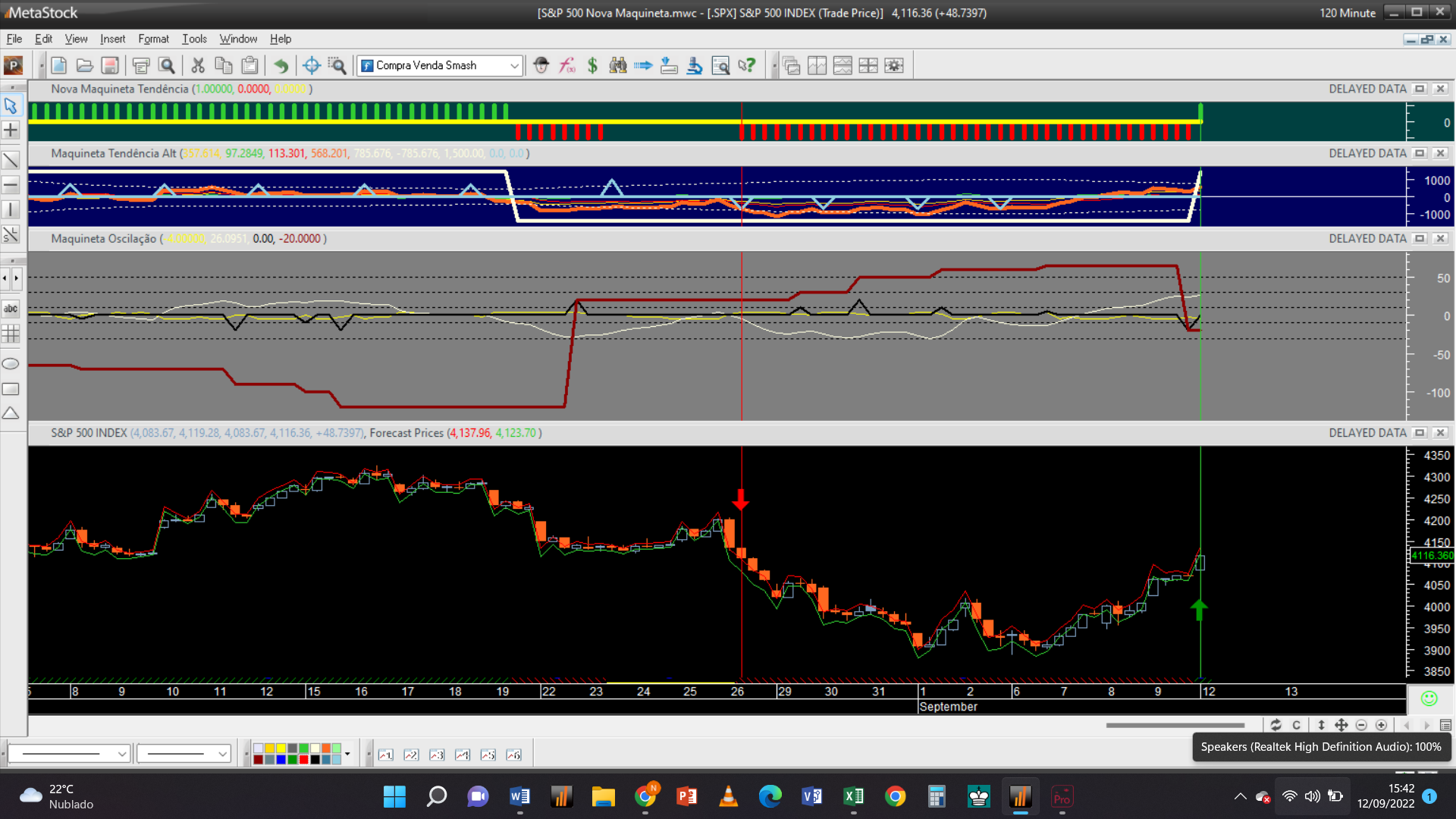1456x819 pixels.
Task: Expand the color palette arrow
Action: tap(347, 754)
